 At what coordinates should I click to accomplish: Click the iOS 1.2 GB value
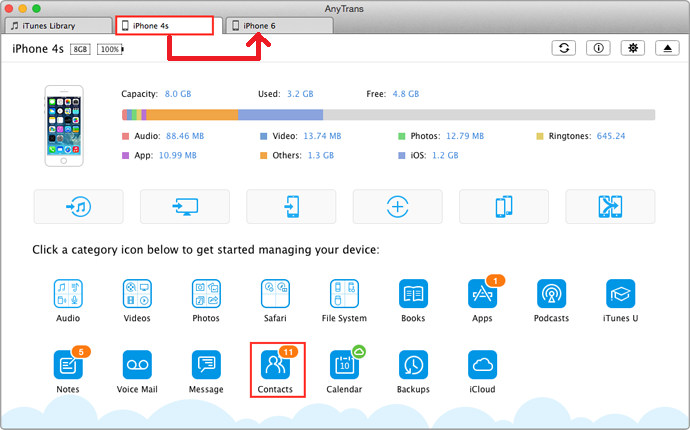coord(445,155)
